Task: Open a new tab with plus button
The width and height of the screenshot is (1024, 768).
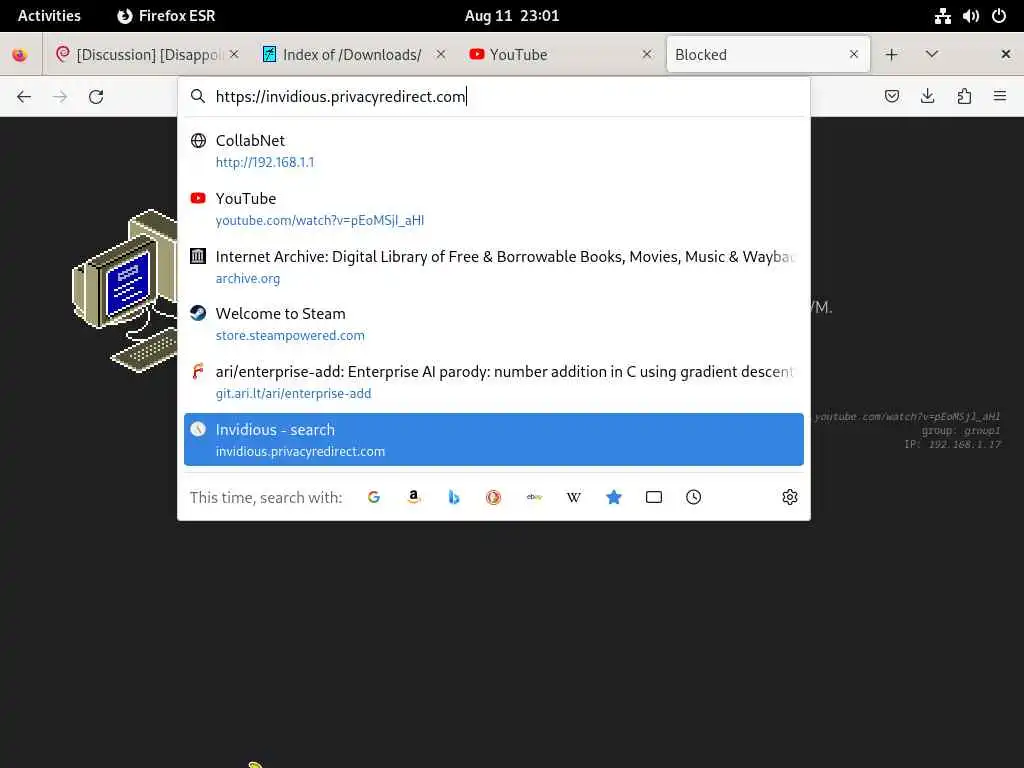Action: point(891,55)
